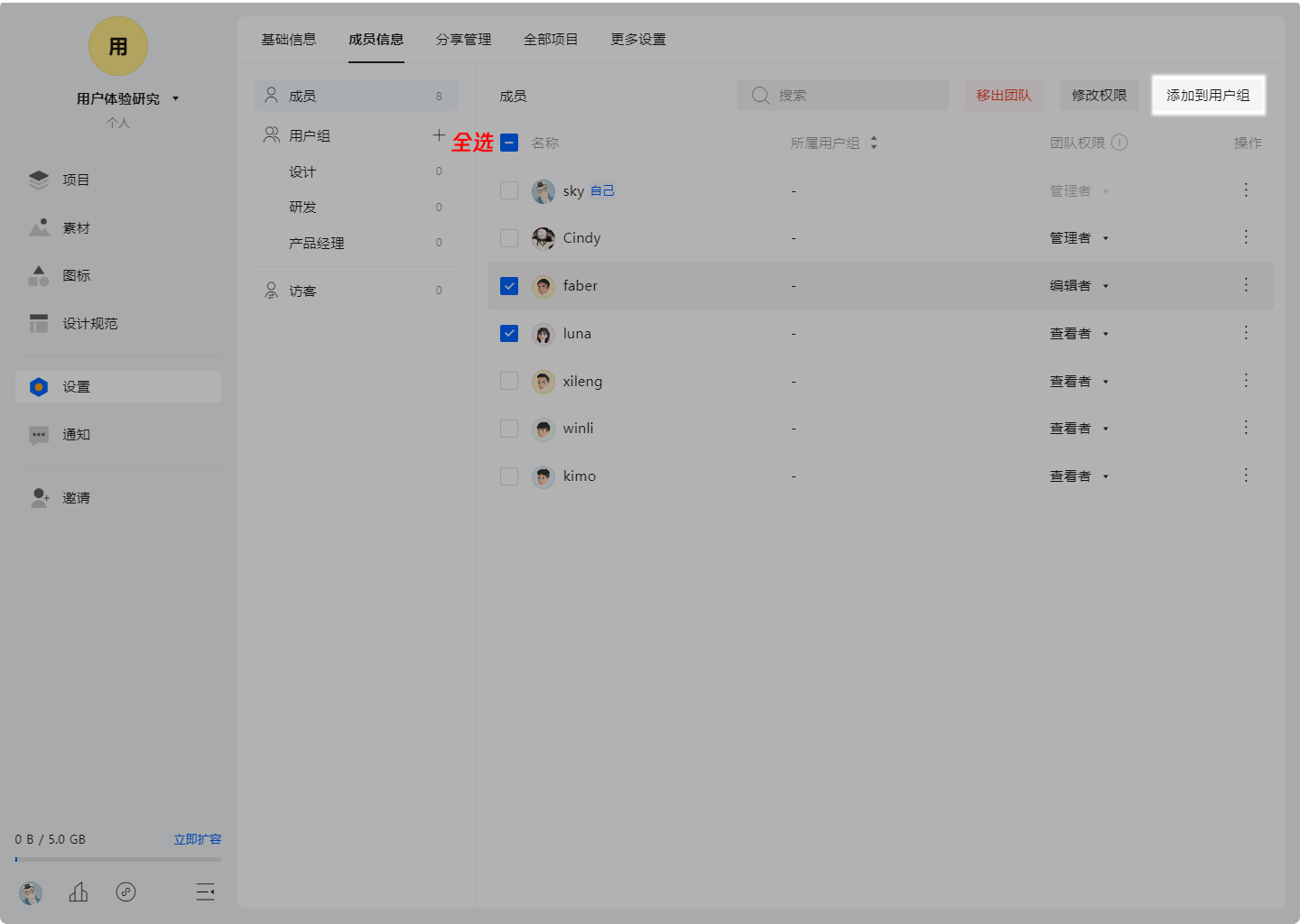Viewport: 1300px width, 924px height.
Task: Open faber's 编辑者 permission dropdown
Action: [1079, 286]
